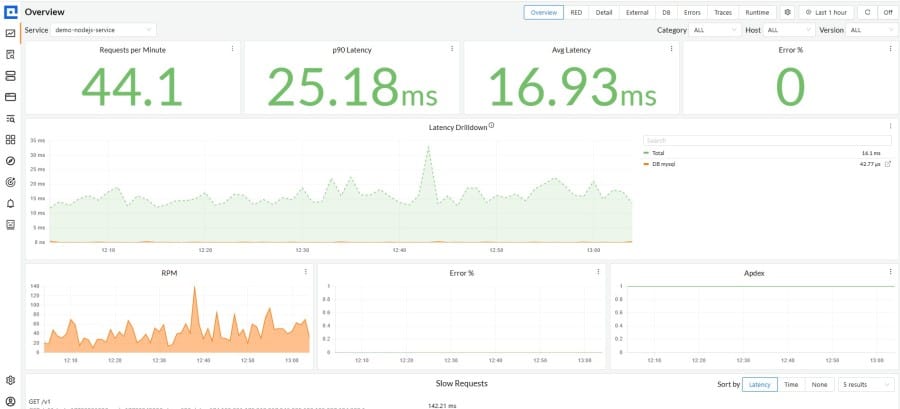Sort slow requests by Time

[x=791, y=384]
